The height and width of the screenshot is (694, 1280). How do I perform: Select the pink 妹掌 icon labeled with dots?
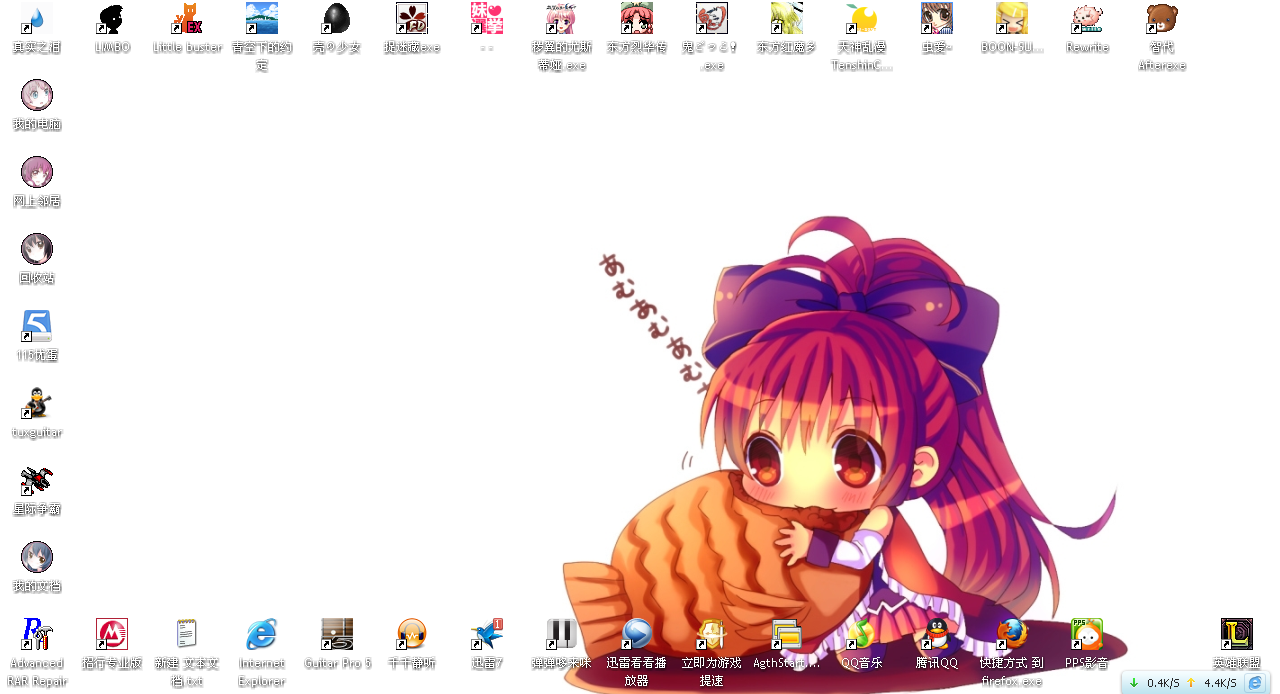point(487,18)
